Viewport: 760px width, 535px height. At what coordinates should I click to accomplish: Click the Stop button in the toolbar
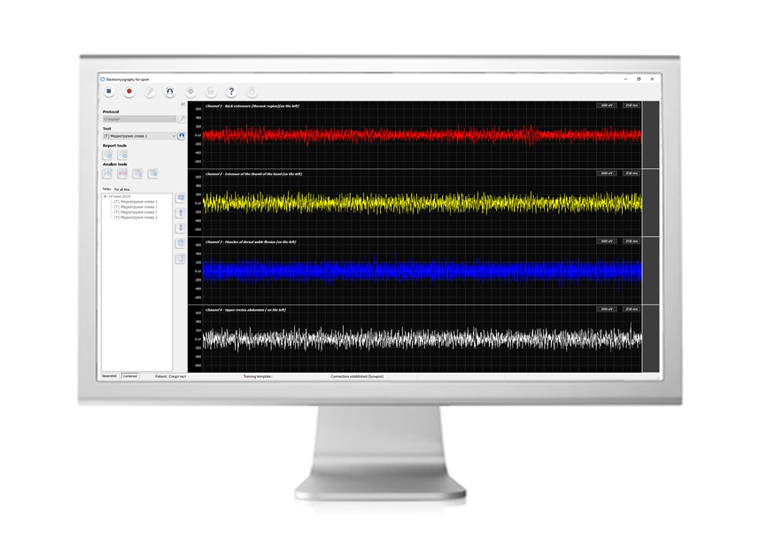click(x=108, y=91)
